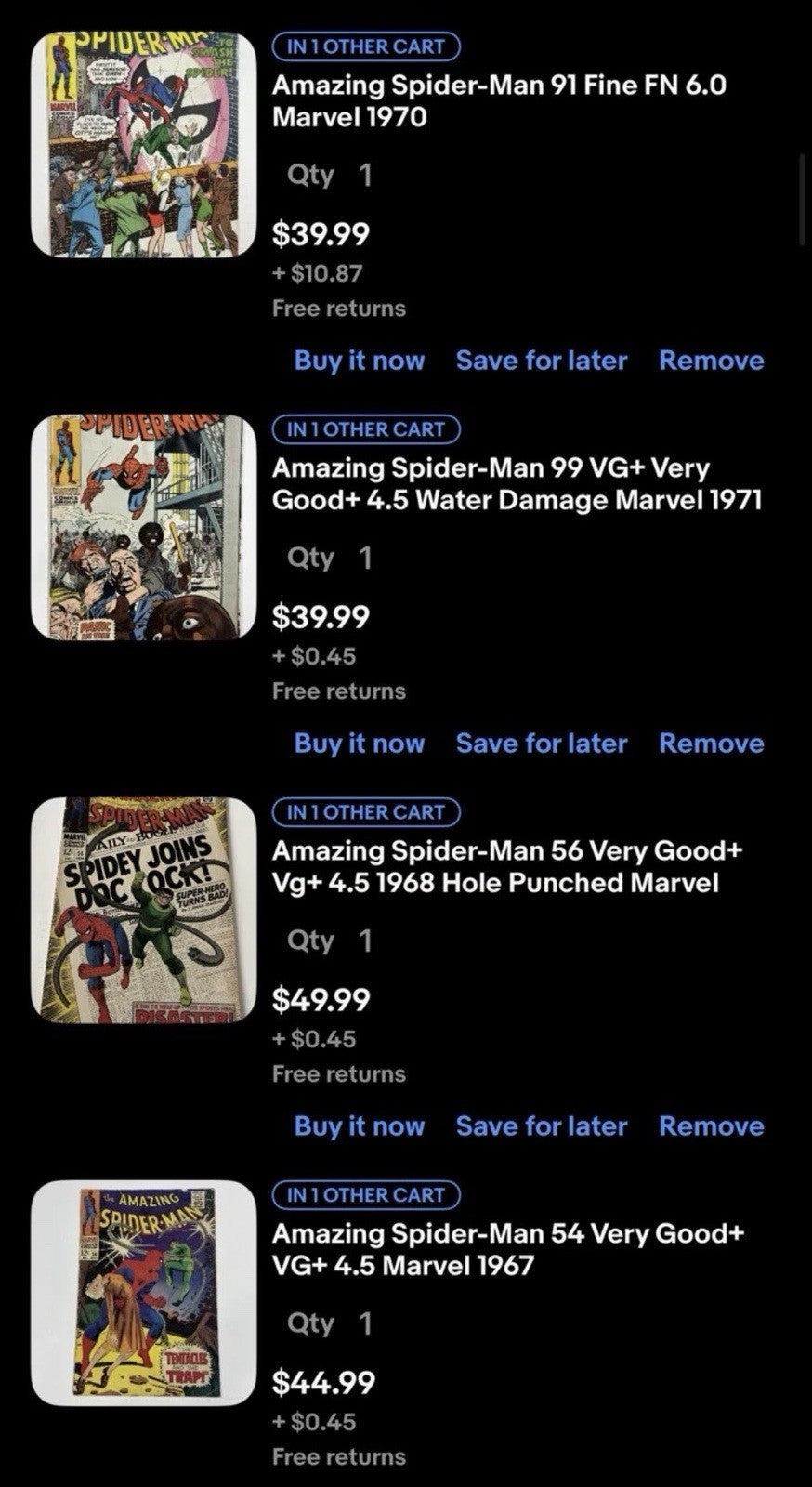Open the Spider-Man 54 Very Good+ listing title
The height and width of the screenshot is (1487, 812).
coord(508,1249)
